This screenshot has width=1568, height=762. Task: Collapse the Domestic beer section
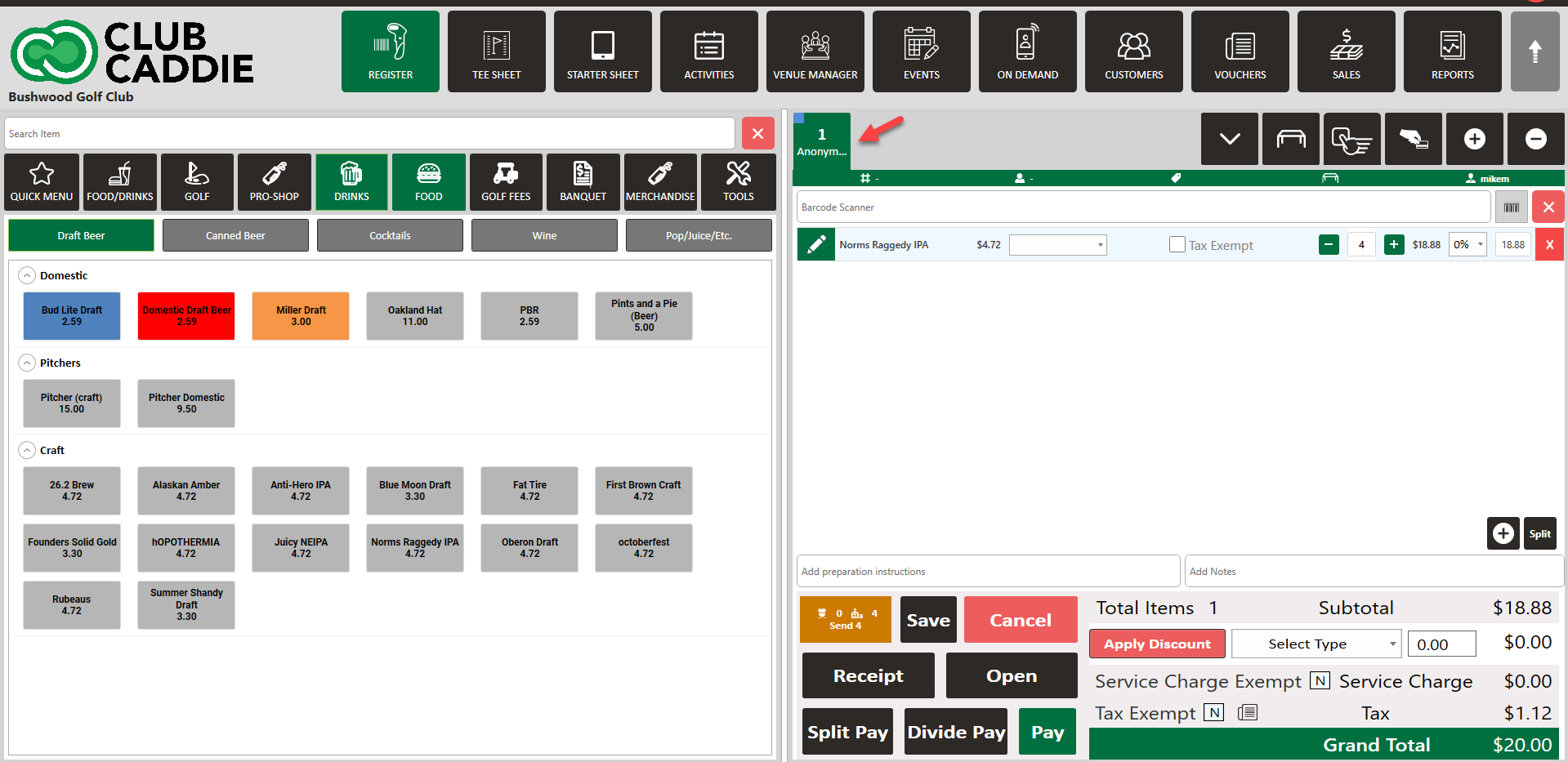[27, 275]
